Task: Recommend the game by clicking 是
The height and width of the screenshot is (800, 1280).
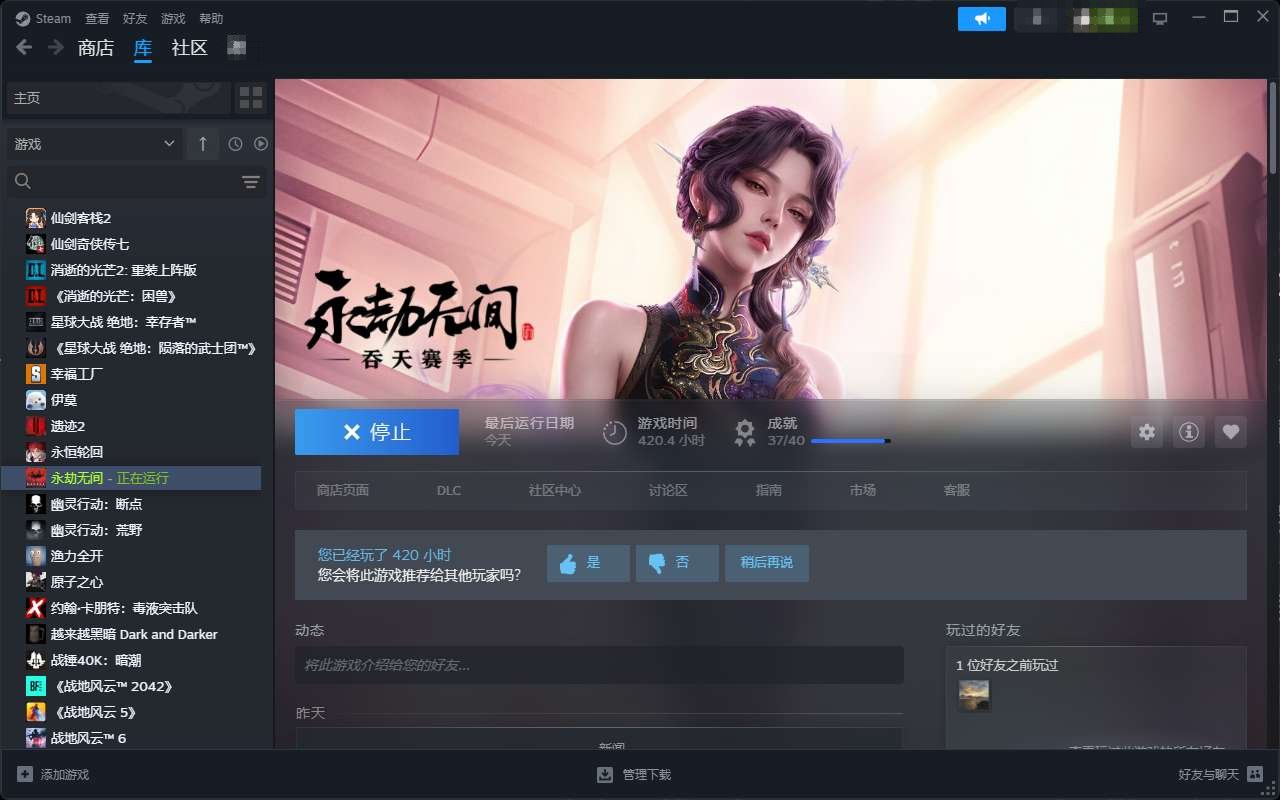Action: pos(588,563)
